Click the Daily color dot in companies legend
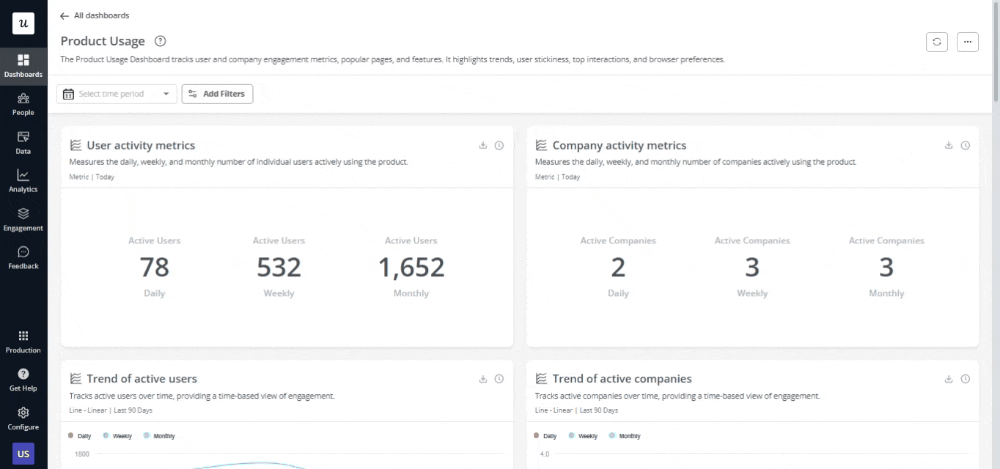 click(x=538, y=436)
